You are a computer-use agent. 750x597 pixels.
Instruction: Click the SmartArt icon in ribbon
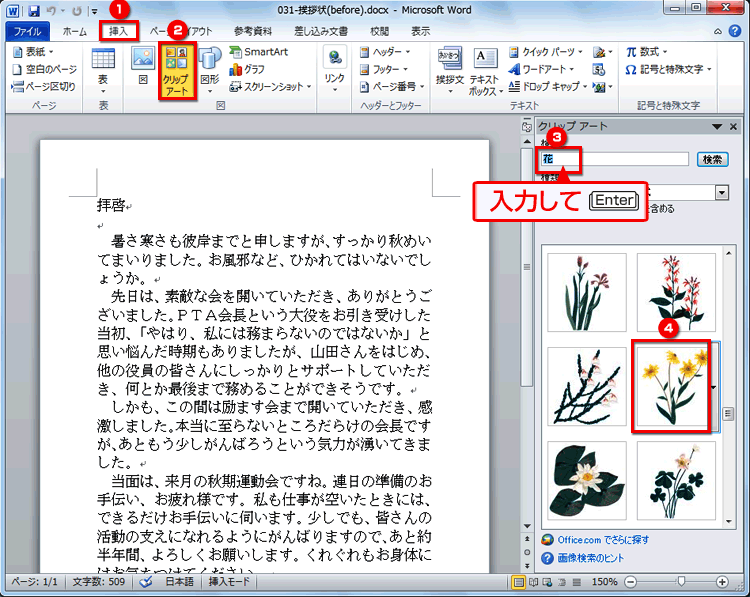259,52
